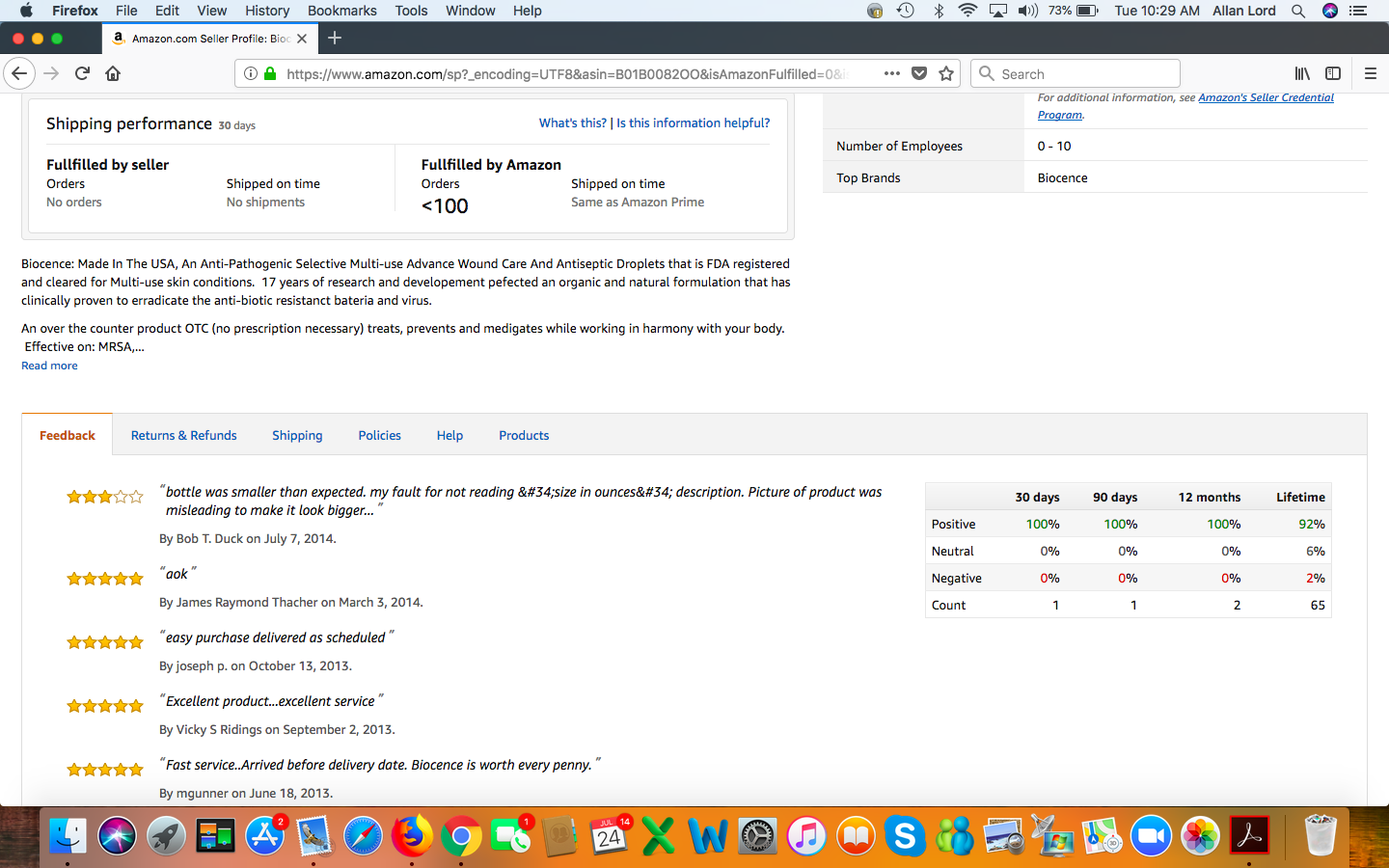Open the Help tab on seller page
1389x868 pixels.
pos(449,435)
